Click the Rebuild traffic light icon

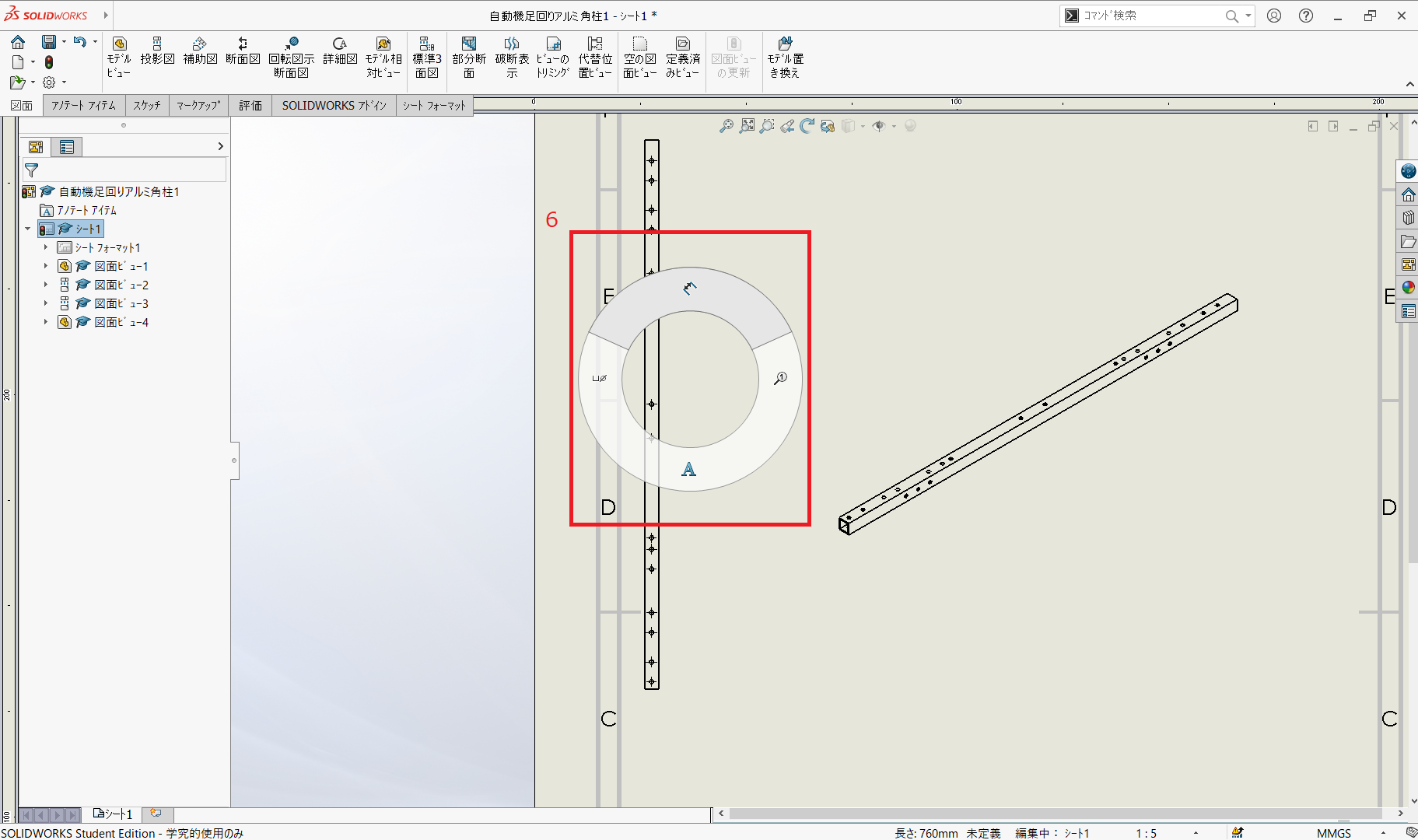click(x=49, y=62)
